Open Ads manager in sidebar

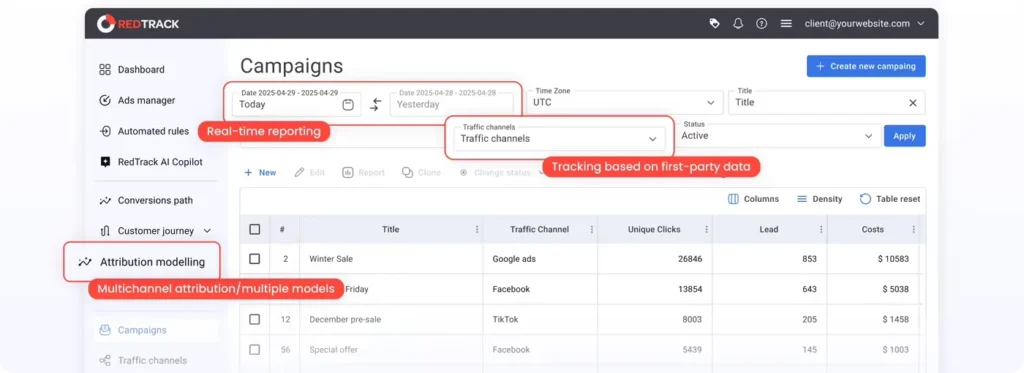point(137,101)
